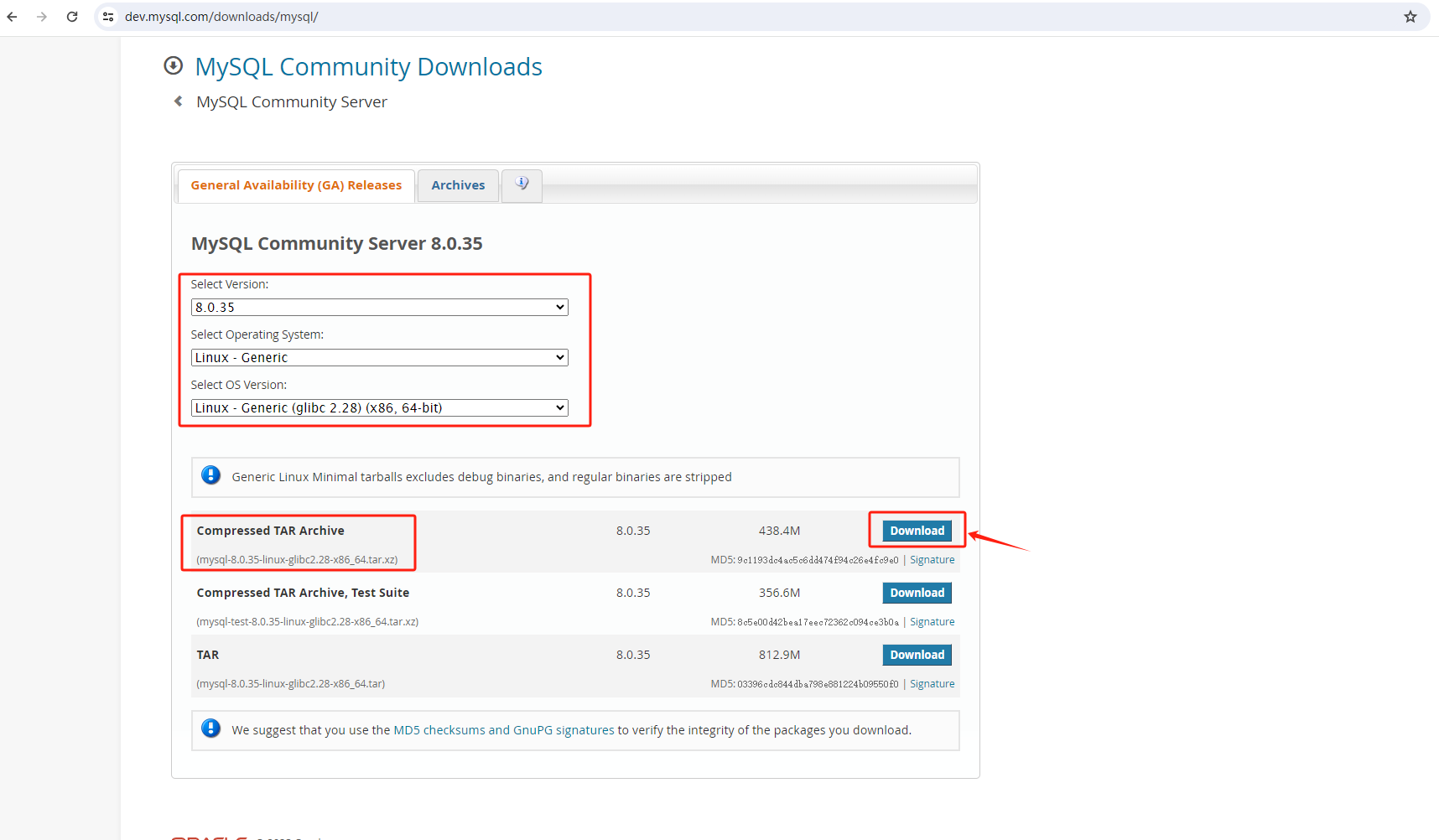1439x840 pixels.
Task: Open the information tab icon
Action: tap(522, 184)
